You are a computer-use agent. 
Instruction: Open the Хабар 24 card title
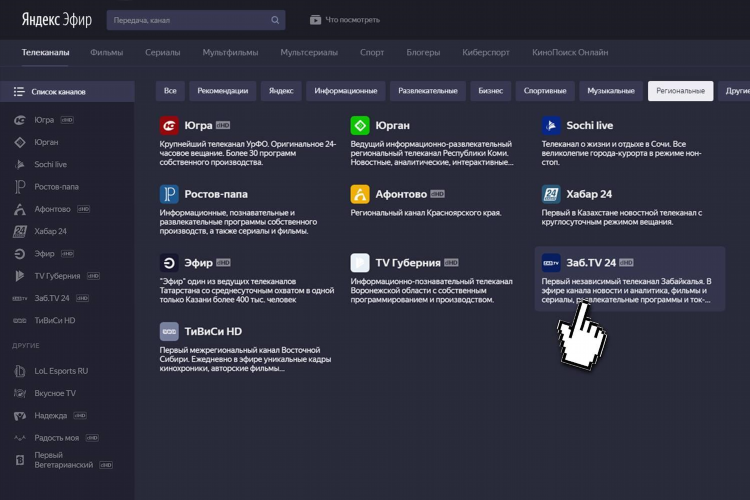tap(589, 194)
